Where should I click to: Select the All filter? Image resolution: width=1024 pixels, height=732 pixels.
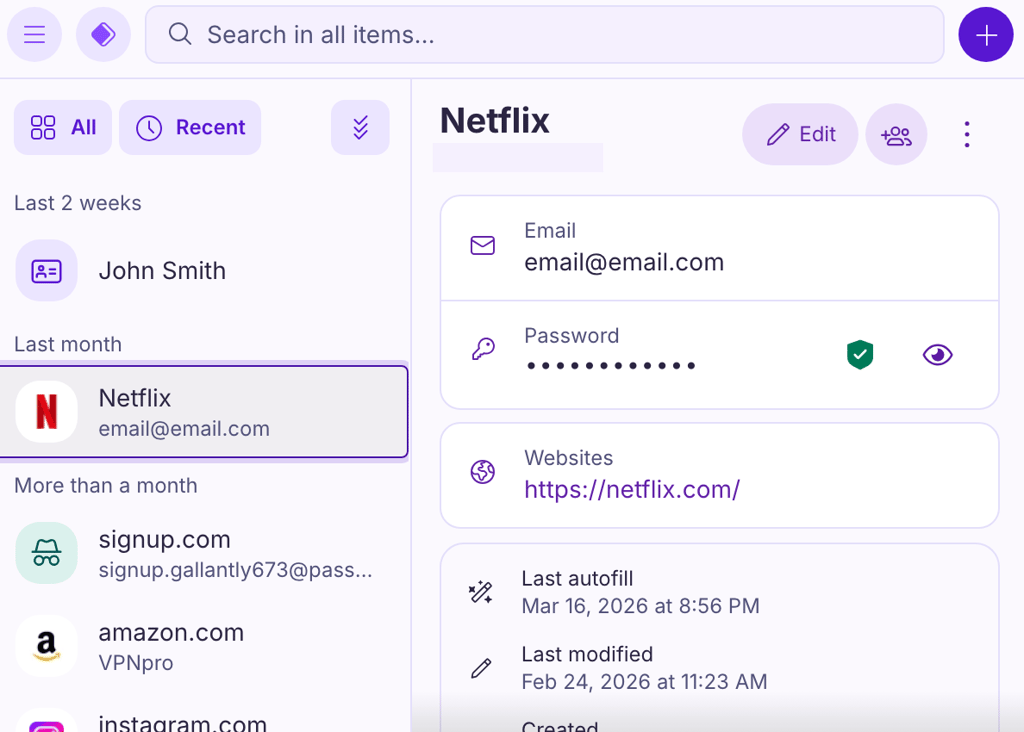coord(63,127)
